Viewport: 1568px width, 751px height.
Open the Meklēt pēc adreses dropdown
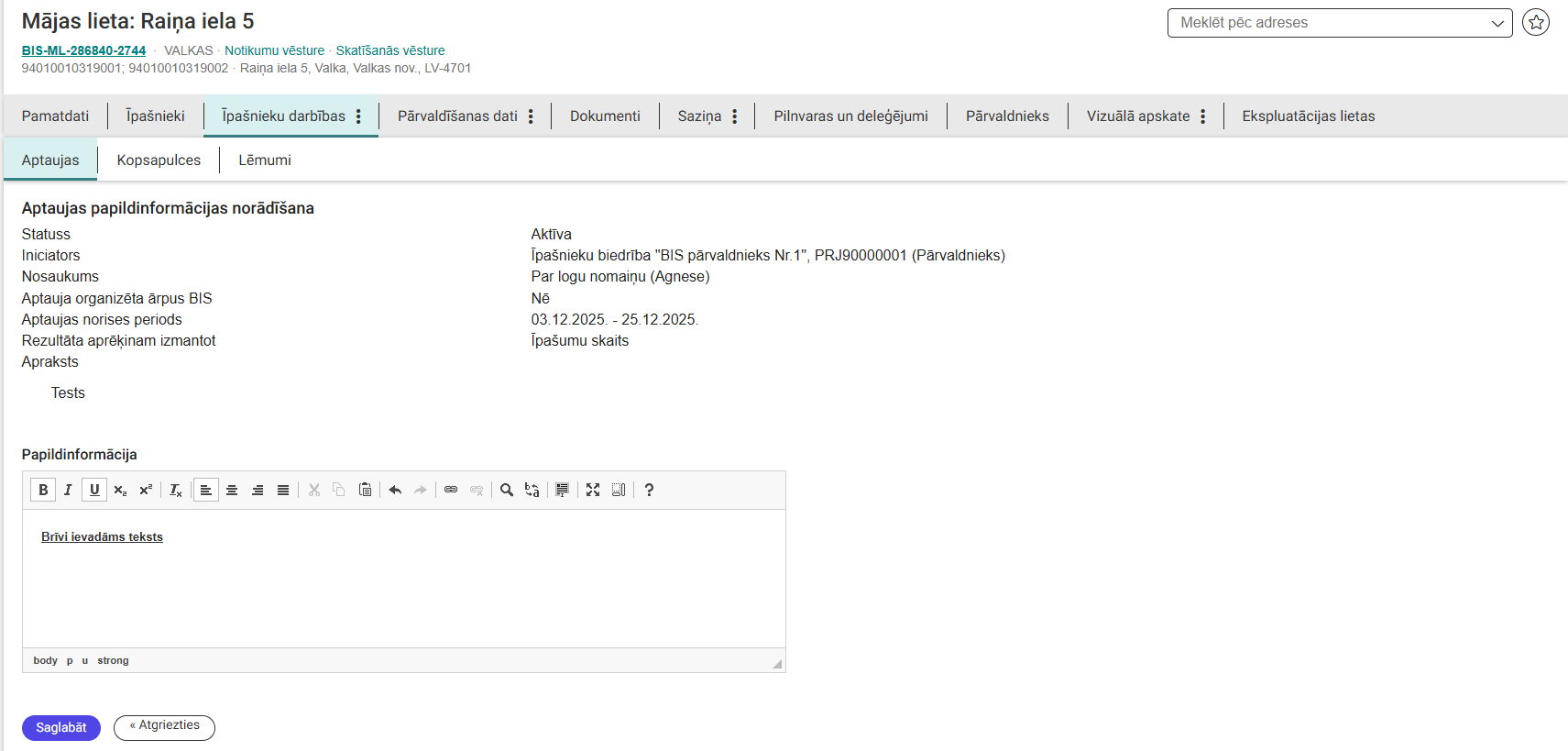[1340, 23]
